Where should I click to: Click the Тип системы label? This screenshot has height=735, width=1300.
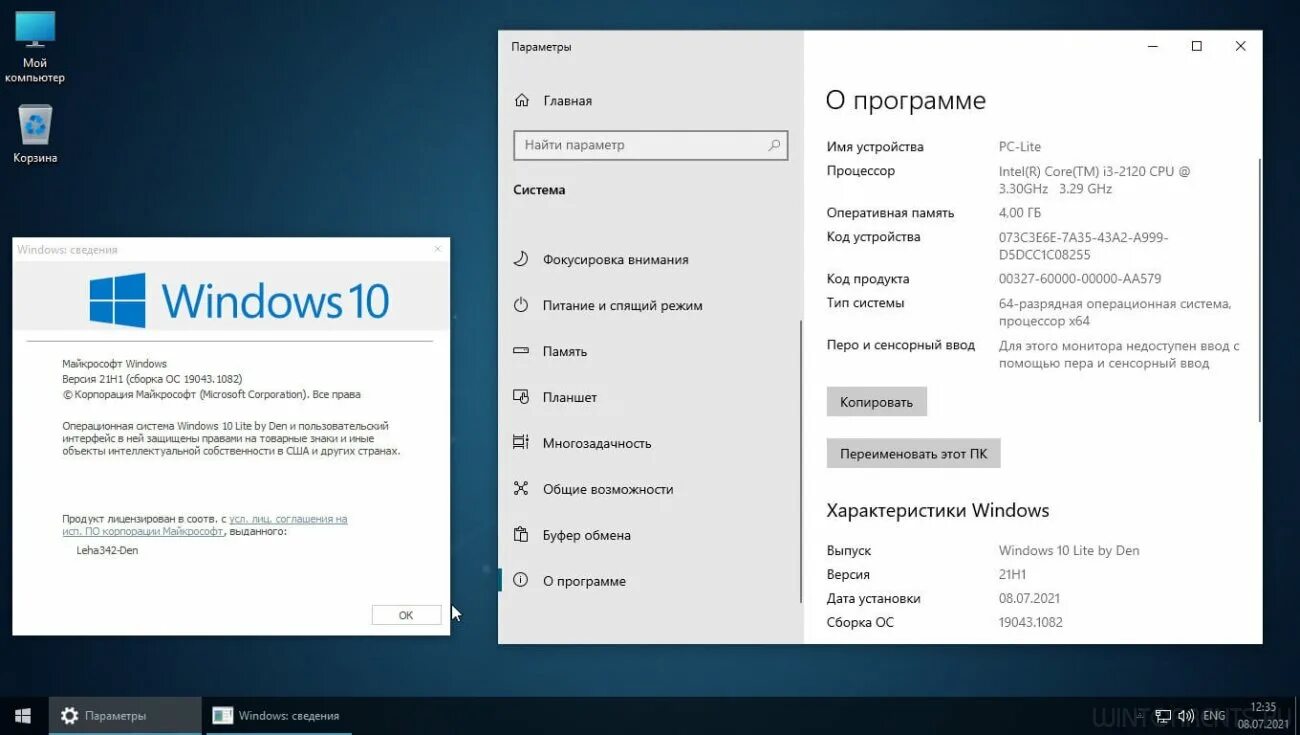(866, 303)
